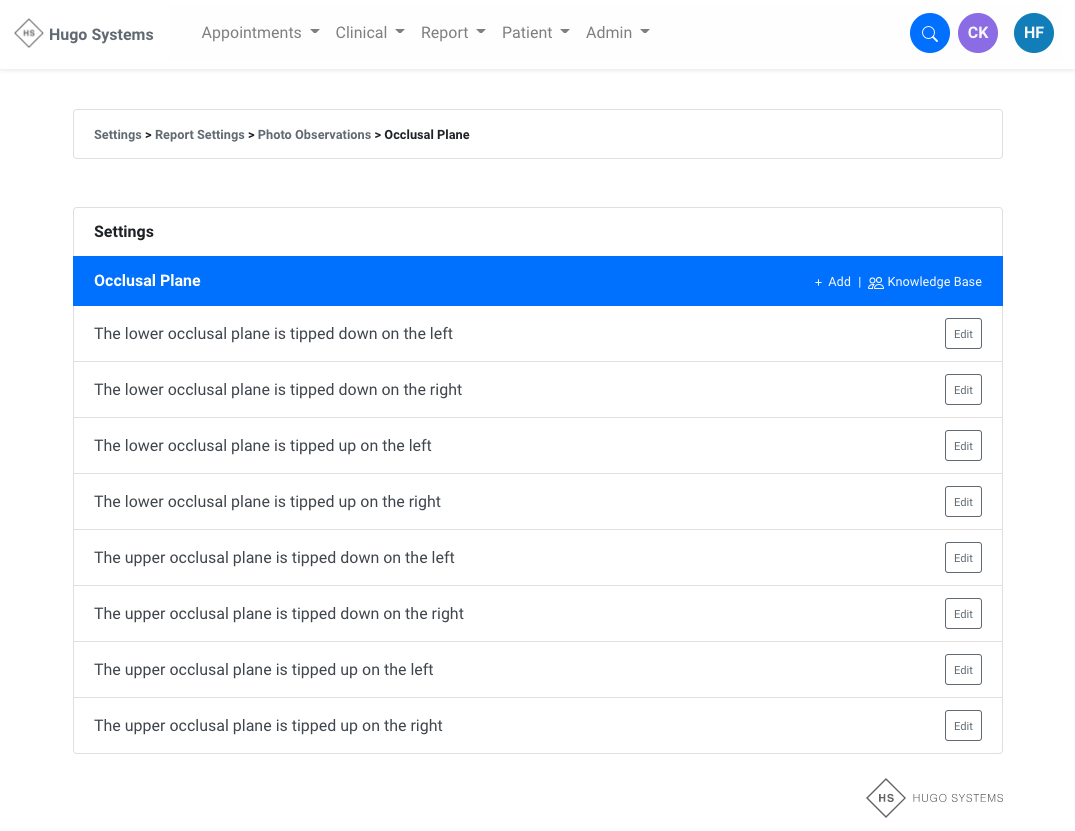1075x831 pixels.
Task: Click the blue search magnifier icon
Action: 929,33
